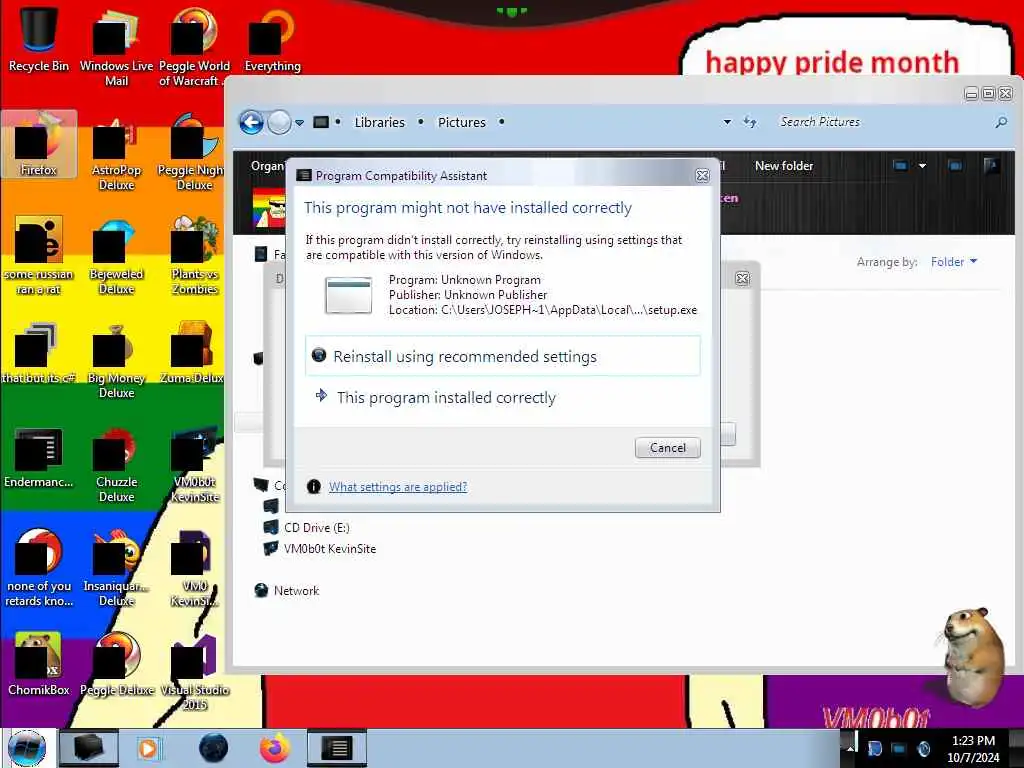The width and height of the screenshot is (1024, 768).
Task: Open Plants vs Zombies desktop icon
Action: (x=194, y=256)
